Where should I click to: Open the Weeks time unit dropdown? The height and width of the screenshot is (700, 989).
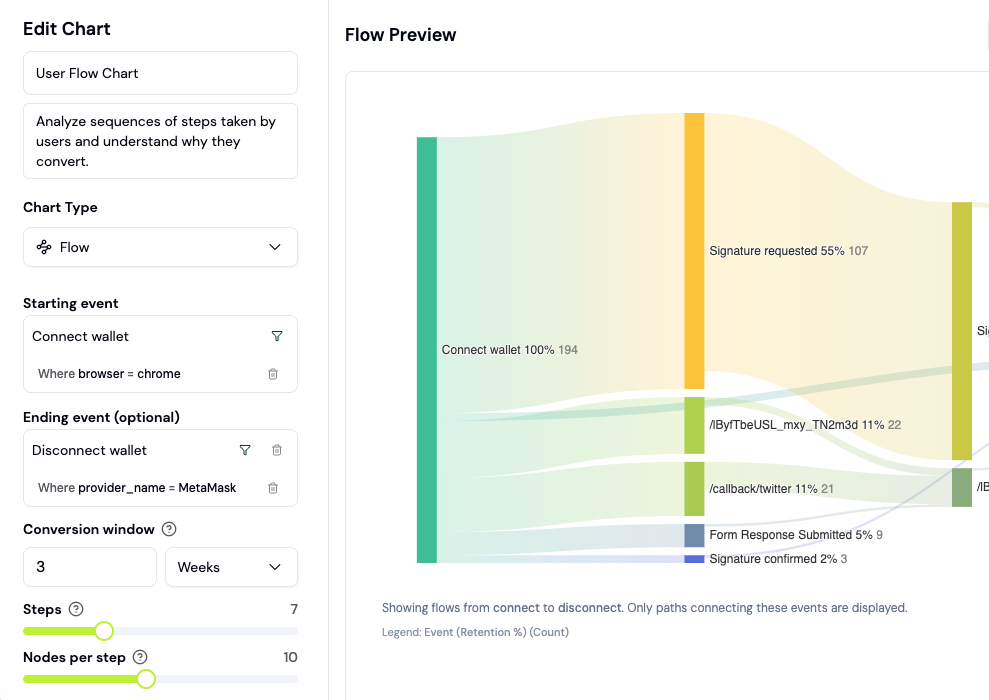click(231, 567)
